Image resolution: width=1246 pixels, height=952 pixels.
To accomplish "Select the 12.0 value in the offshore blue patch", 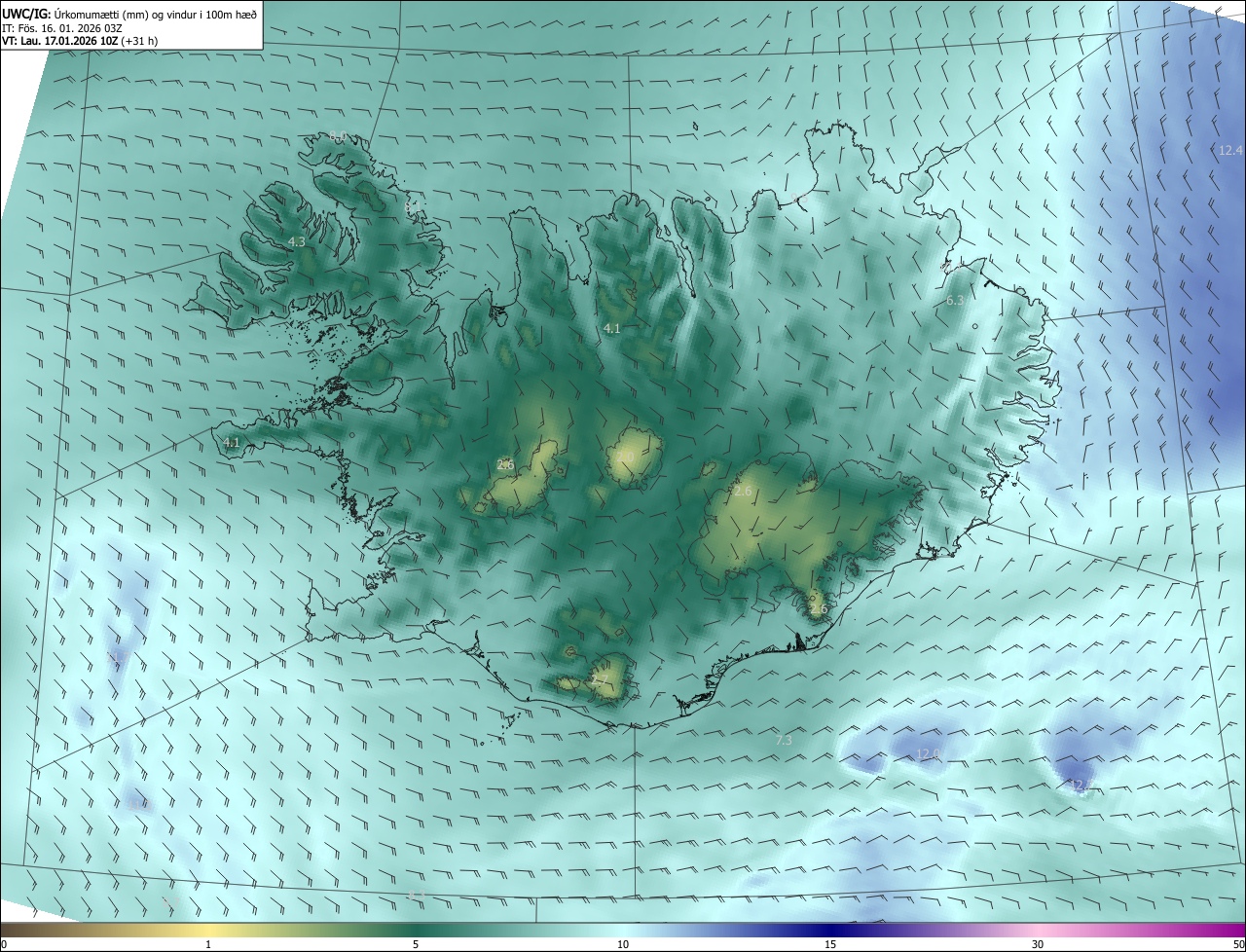I will coord(929,754).
